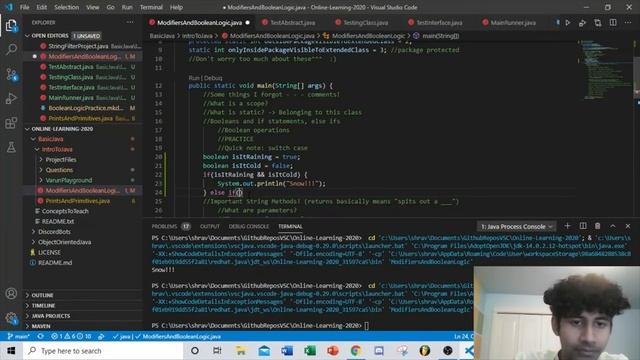Screen dimensions: 640x360
Task: Open the Accounts menu icon
Action: 11,293
